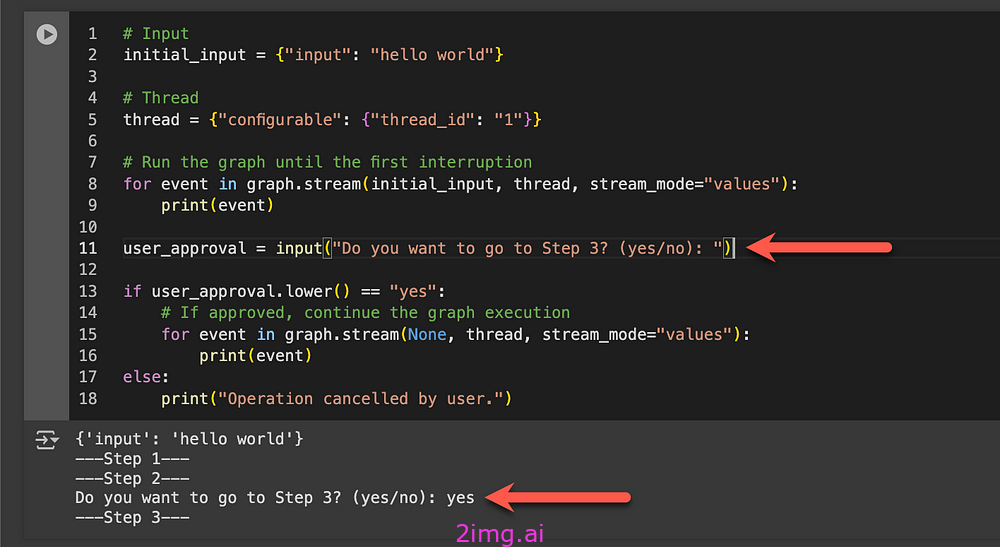Click the thread configurable dictionary line

click(x=332, y=119)
